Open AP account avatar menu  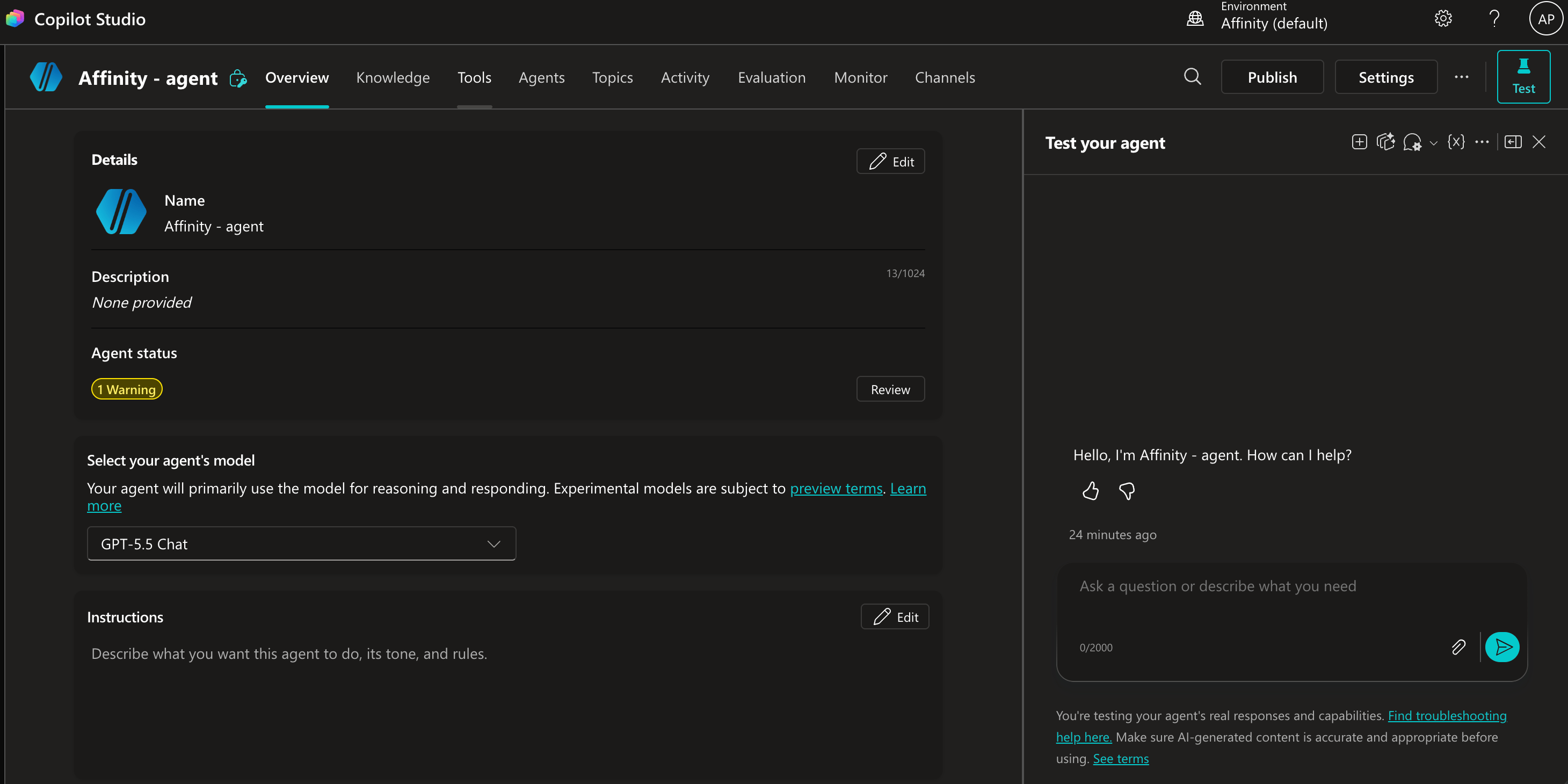pos(1546,19)
